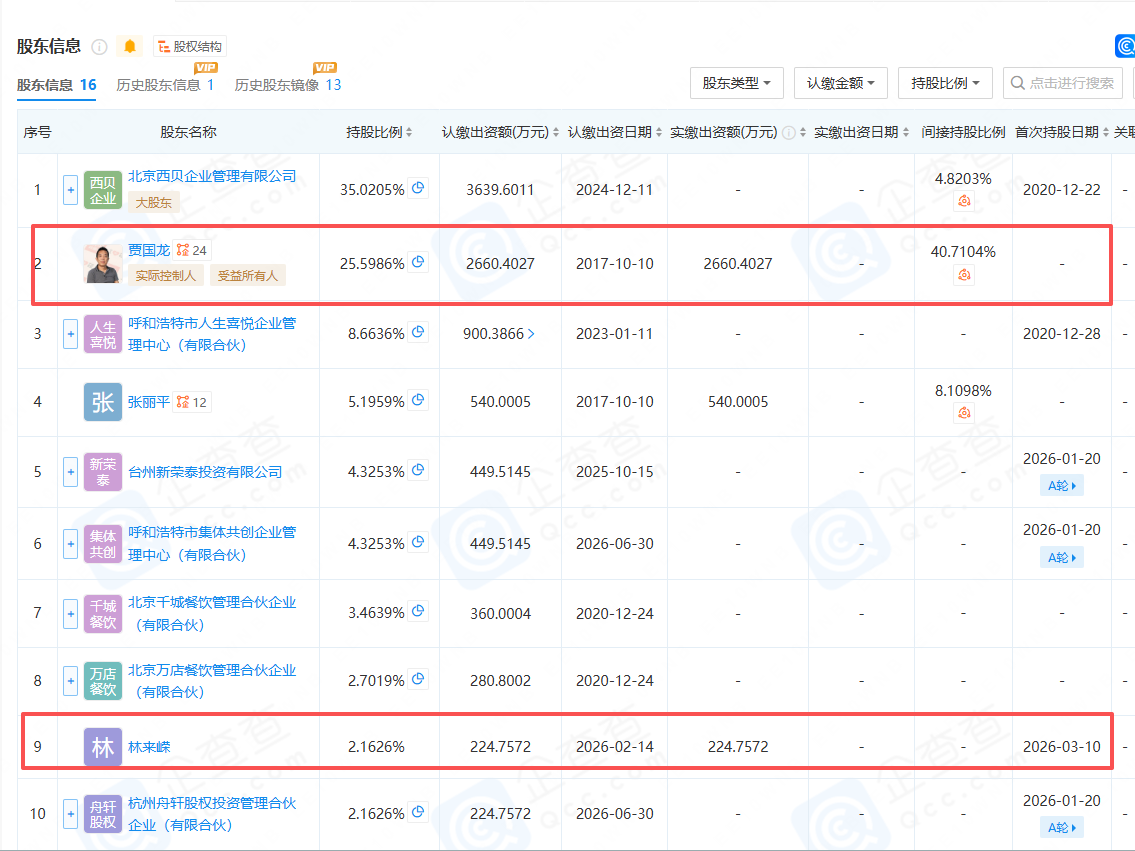Expand row 7 北京千城餐饮 plus toggle
This screenshot has width=1135, height=851.
click(x=70, y=613)
